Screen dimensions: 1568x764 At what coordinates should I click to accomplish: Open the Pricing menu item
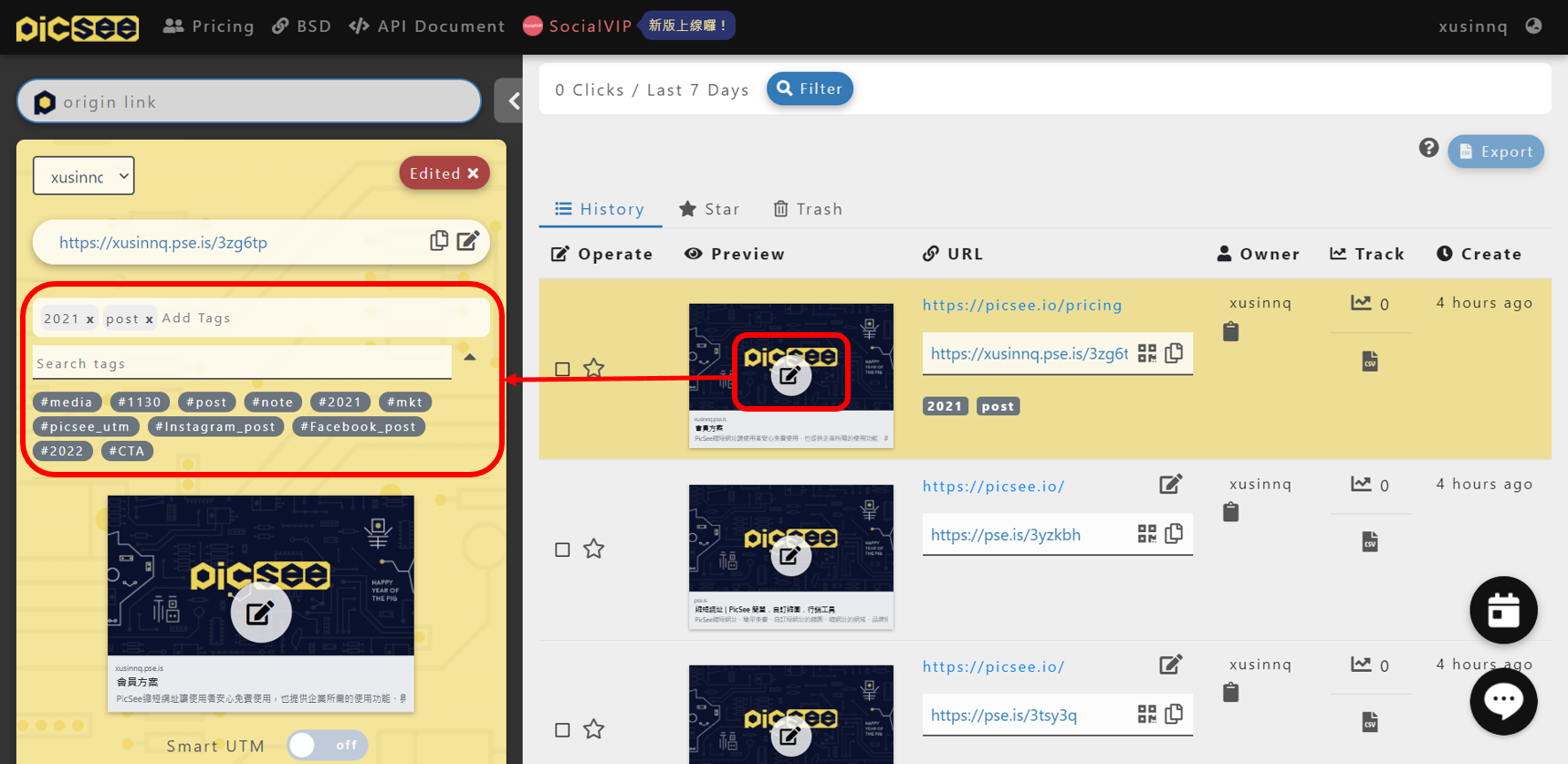point(209,26)
